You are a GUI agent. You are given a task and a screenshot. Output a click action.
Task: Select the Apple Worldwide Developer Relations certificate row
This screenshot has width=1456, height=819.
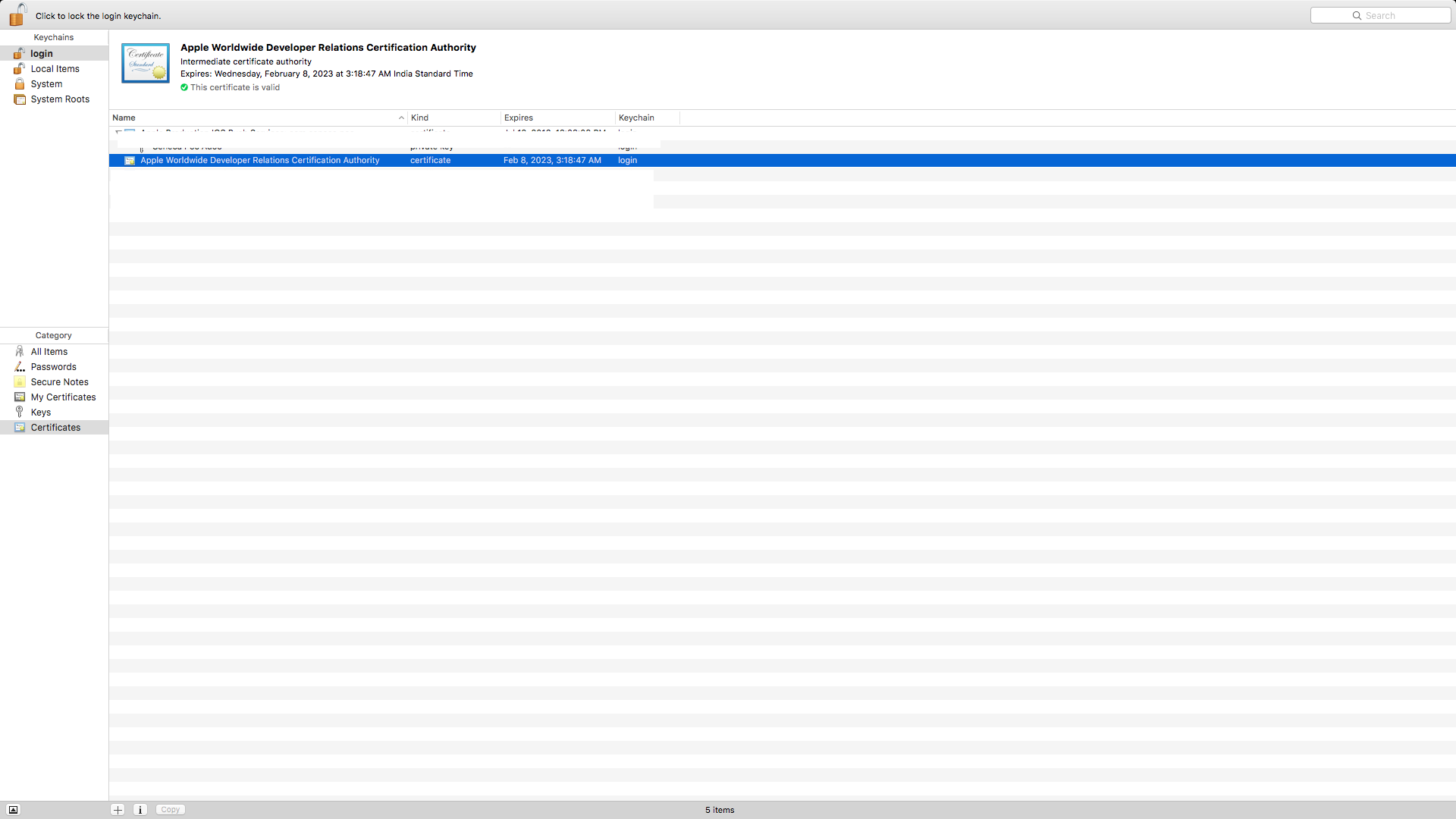(x=259, y=161)
